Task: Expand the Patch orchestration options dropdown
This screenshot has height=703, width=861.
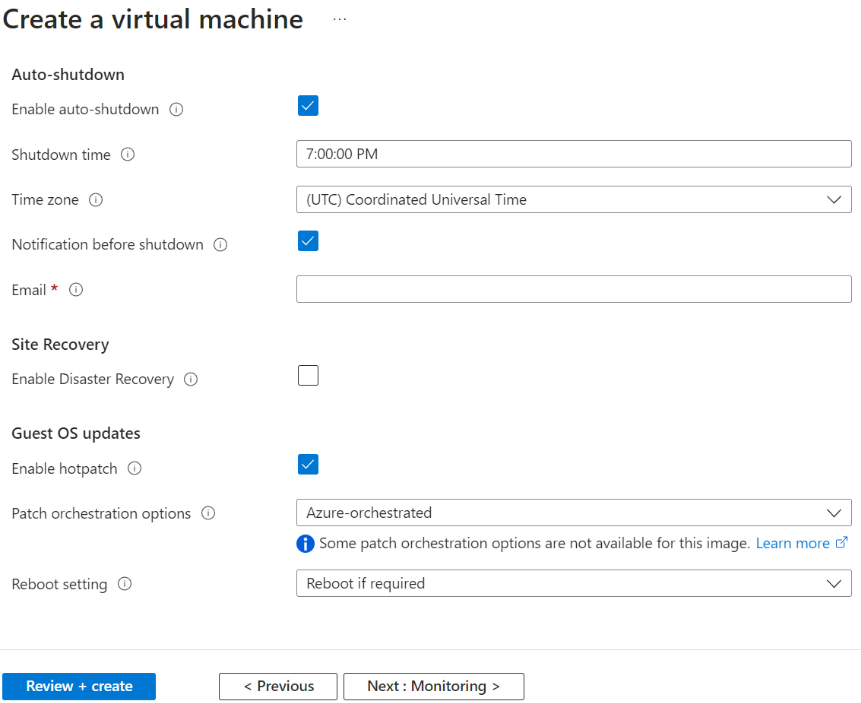Action: click(834, 513)
